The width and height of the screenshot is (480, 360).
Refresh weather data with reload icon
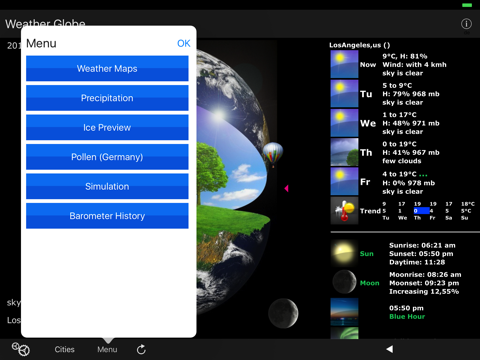[x=141, y=349]
